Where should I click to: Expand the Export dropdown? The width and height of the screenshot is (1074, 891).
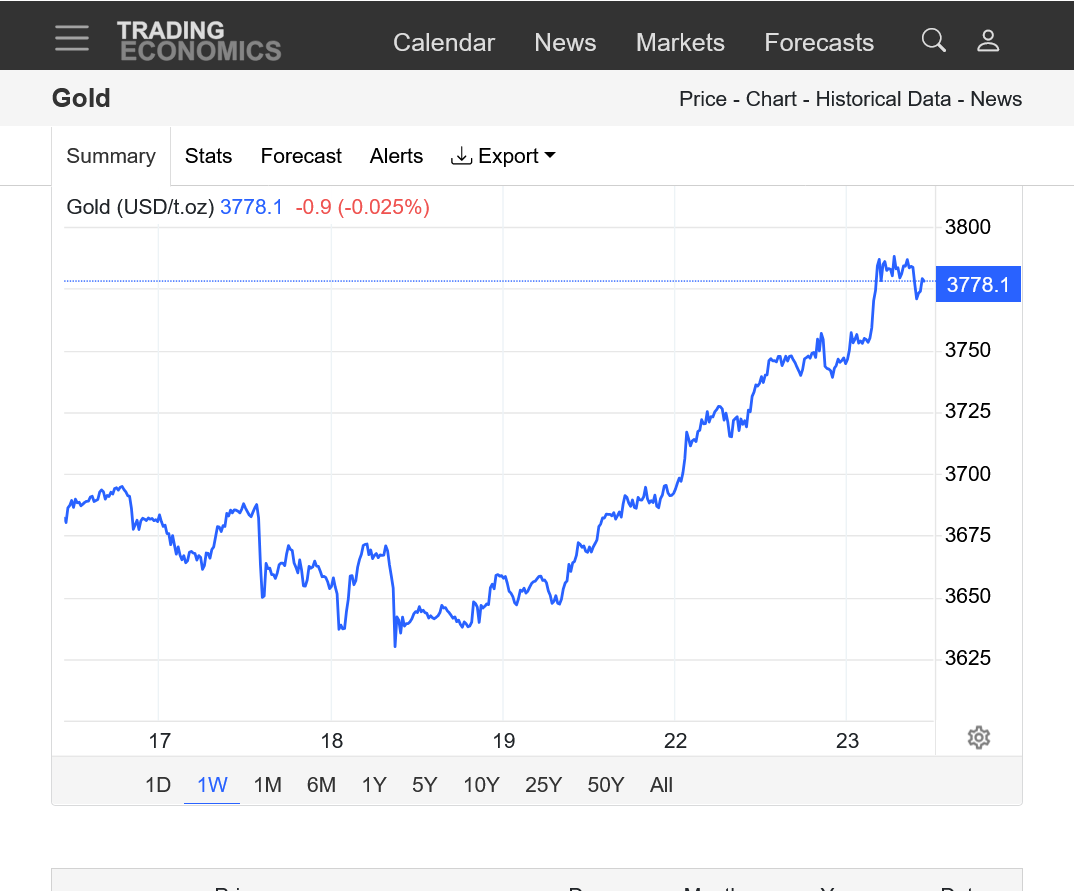[x=503, y=156]
